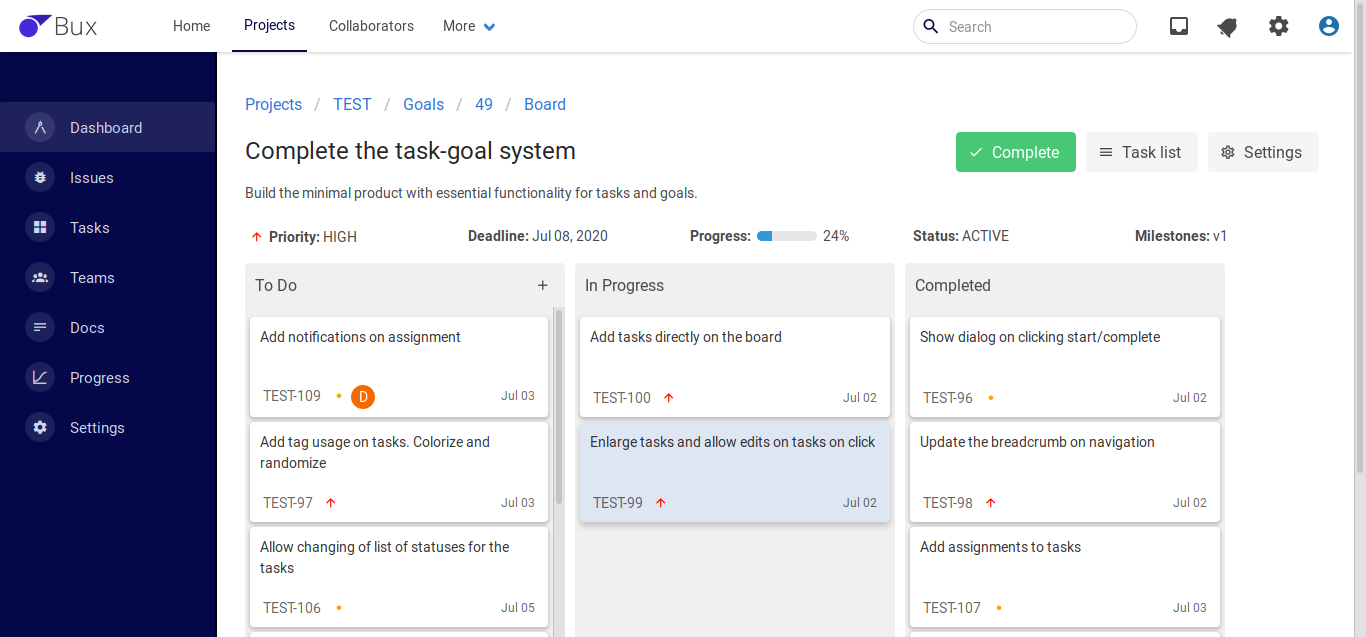Click the Bux logo
This screenshot has height=637, width=1366.
point(58,26)
